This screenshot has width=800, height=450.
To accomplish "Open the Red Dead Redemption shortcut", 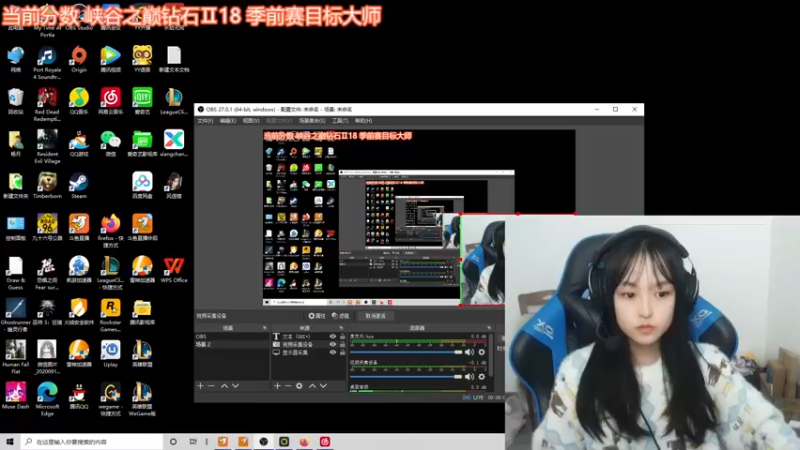I will click(47, 104).
